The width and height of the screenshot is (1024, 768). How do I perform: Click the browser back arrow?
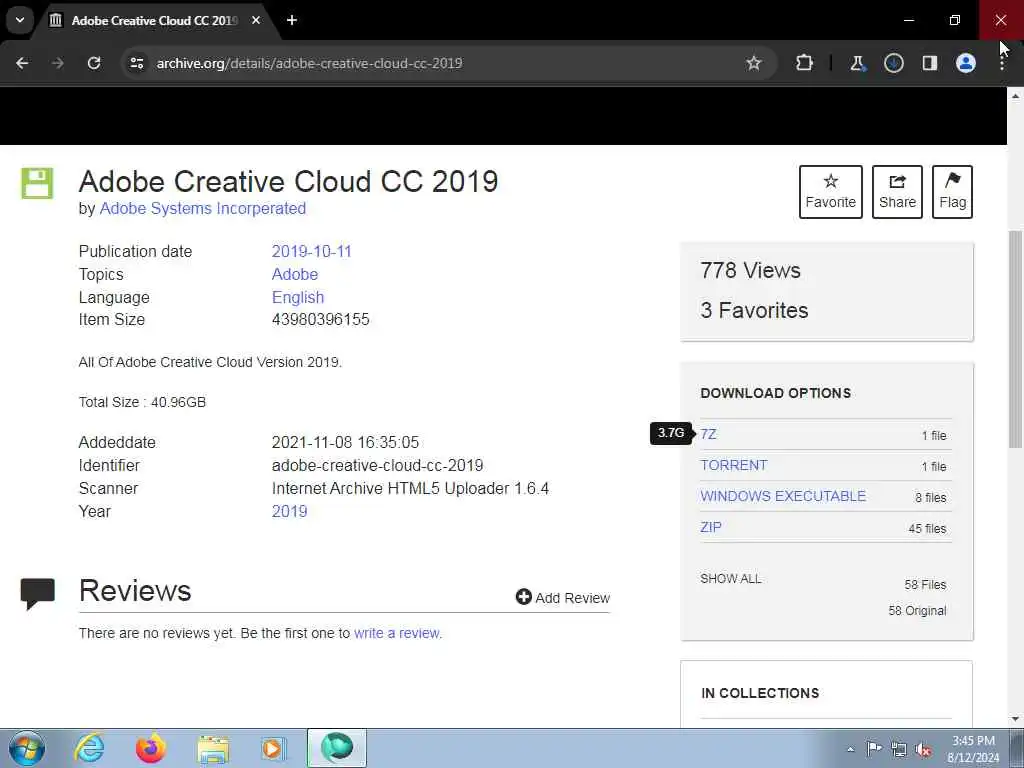click(x=22, y=63)
